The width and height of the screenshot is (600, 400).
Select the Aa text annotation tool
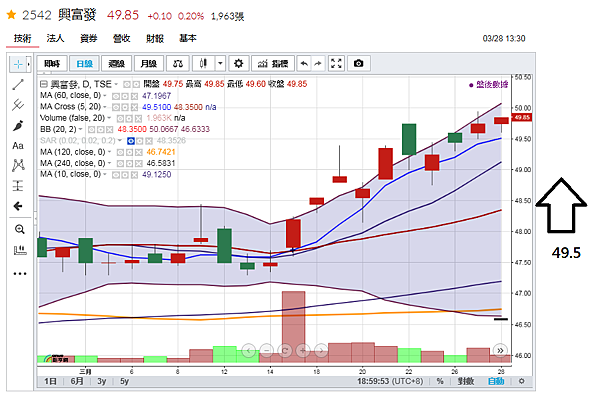click(x=18, y=146)
